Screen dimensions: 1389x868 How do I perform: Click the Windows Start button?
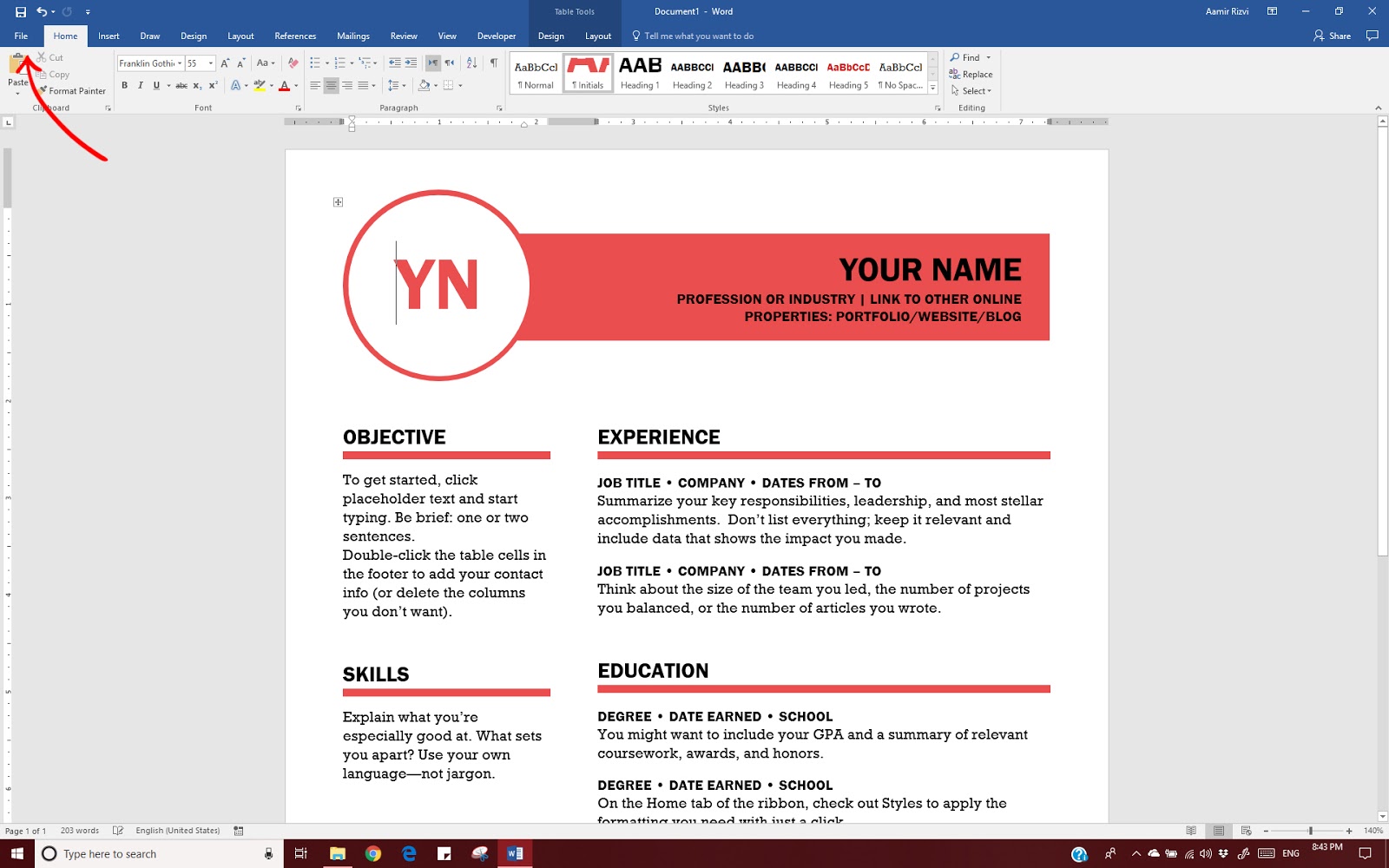(16, 853)
